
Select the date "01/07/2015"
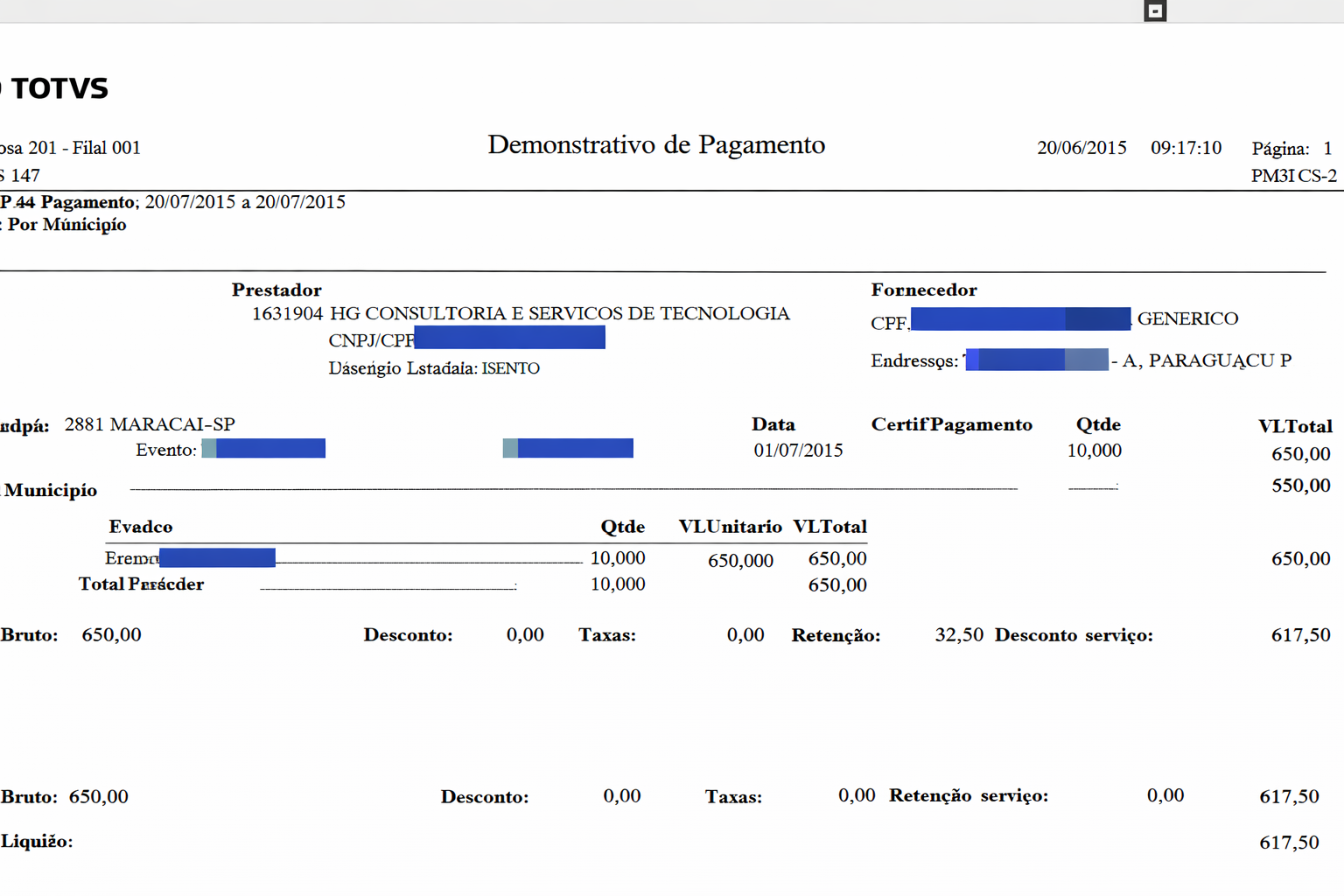(x=798, y=450)
